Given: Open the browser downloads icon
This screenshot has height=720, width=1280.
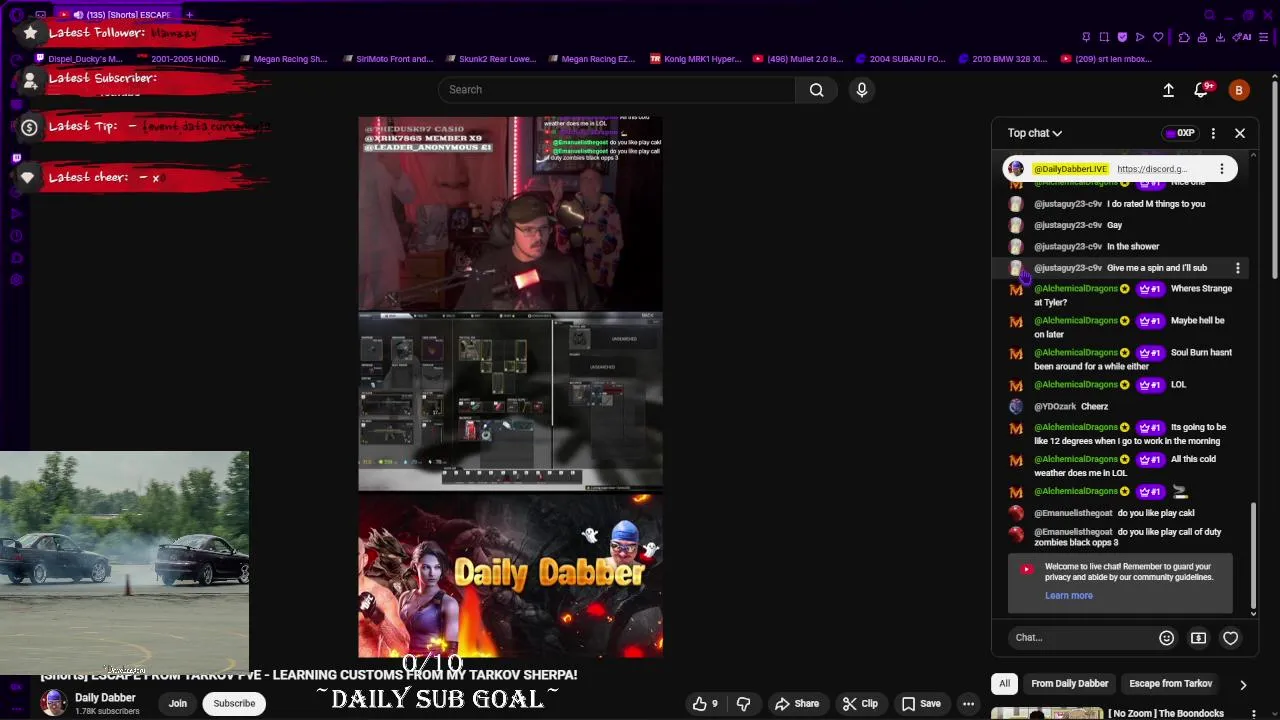Looking at the screenshot, I should (x=1220, y=37).
